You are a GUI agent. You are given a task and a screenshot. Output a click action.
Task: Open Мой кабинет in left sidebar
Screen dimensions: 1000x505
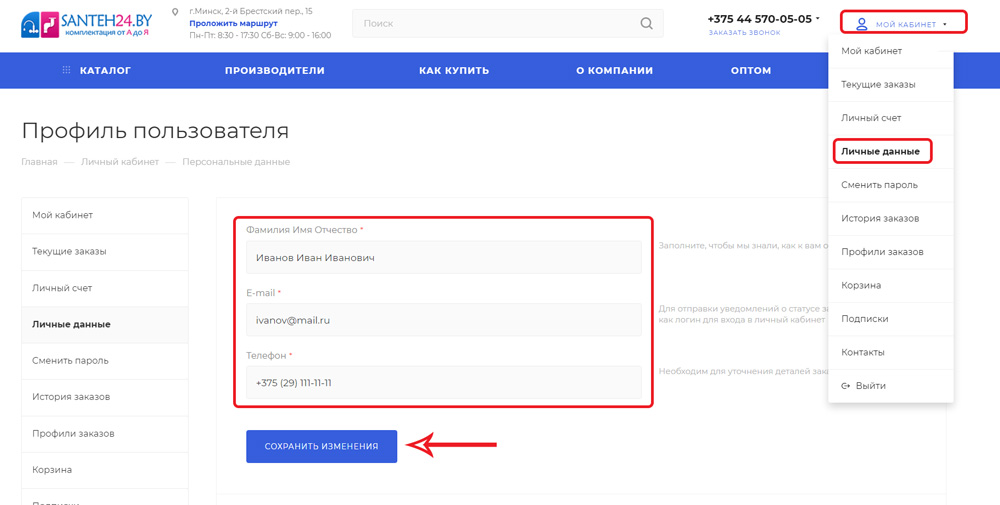pos(105,215)
